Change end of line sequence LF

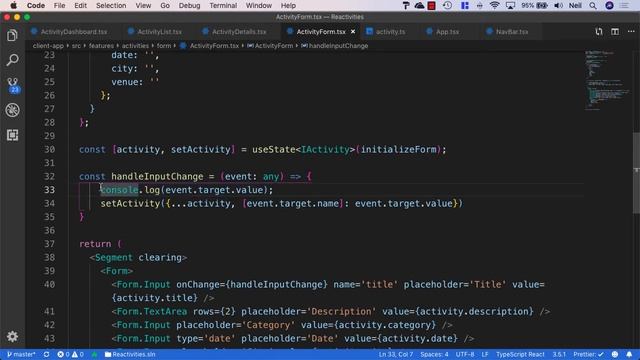tap(484, 354)
